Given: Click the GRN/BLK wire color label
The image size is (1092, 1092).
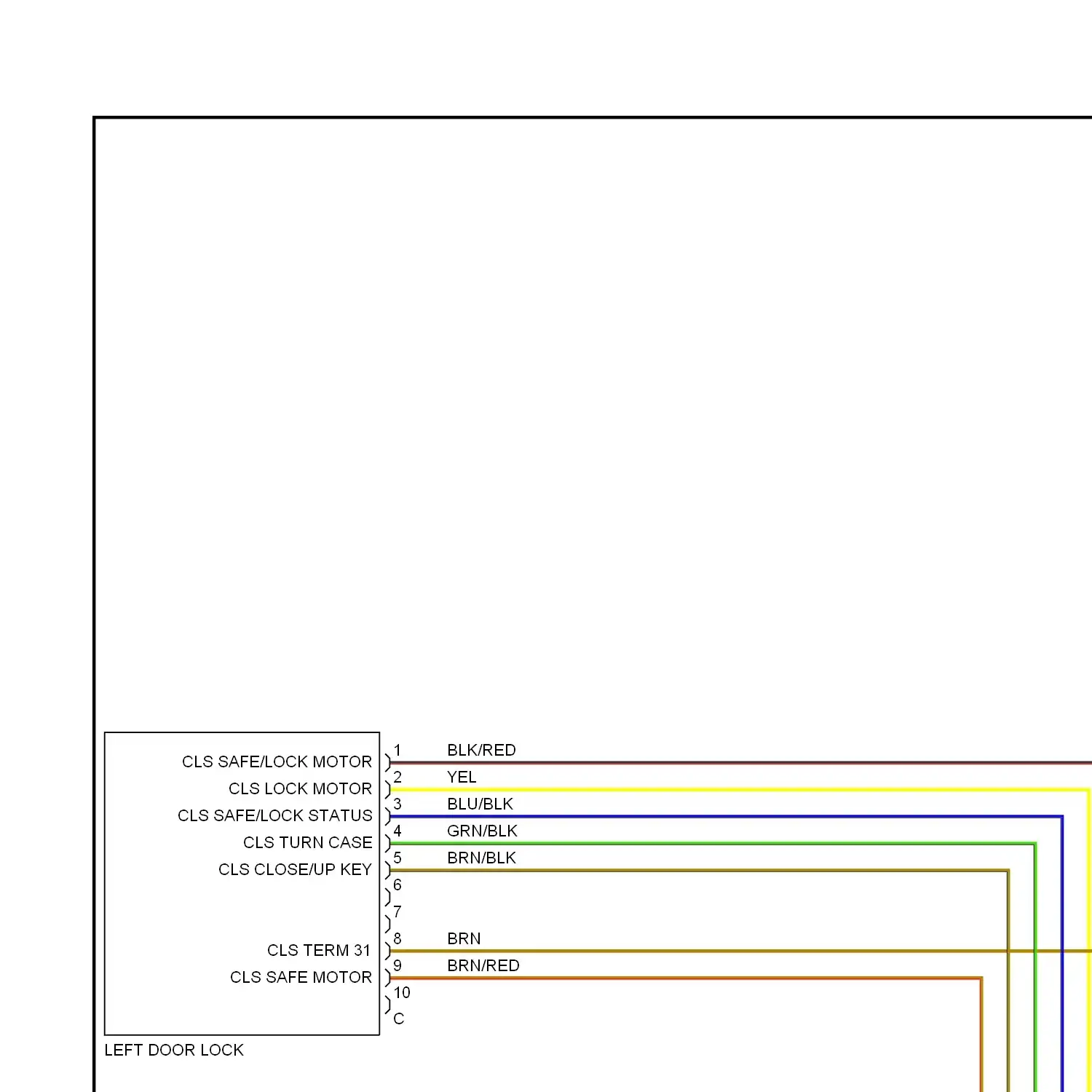Looking at the screenshot, I should 482,831.
